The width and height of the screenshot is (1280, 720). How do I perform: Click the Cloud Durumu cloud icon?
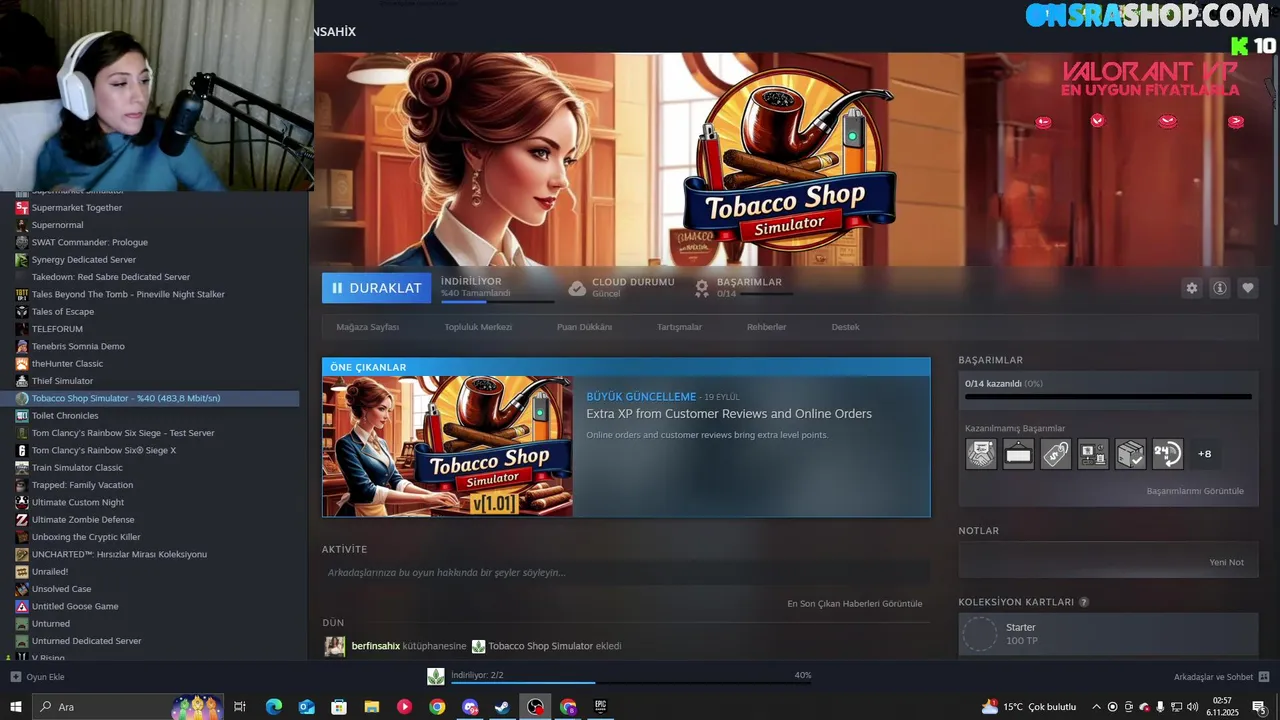(x=577, y=288)
